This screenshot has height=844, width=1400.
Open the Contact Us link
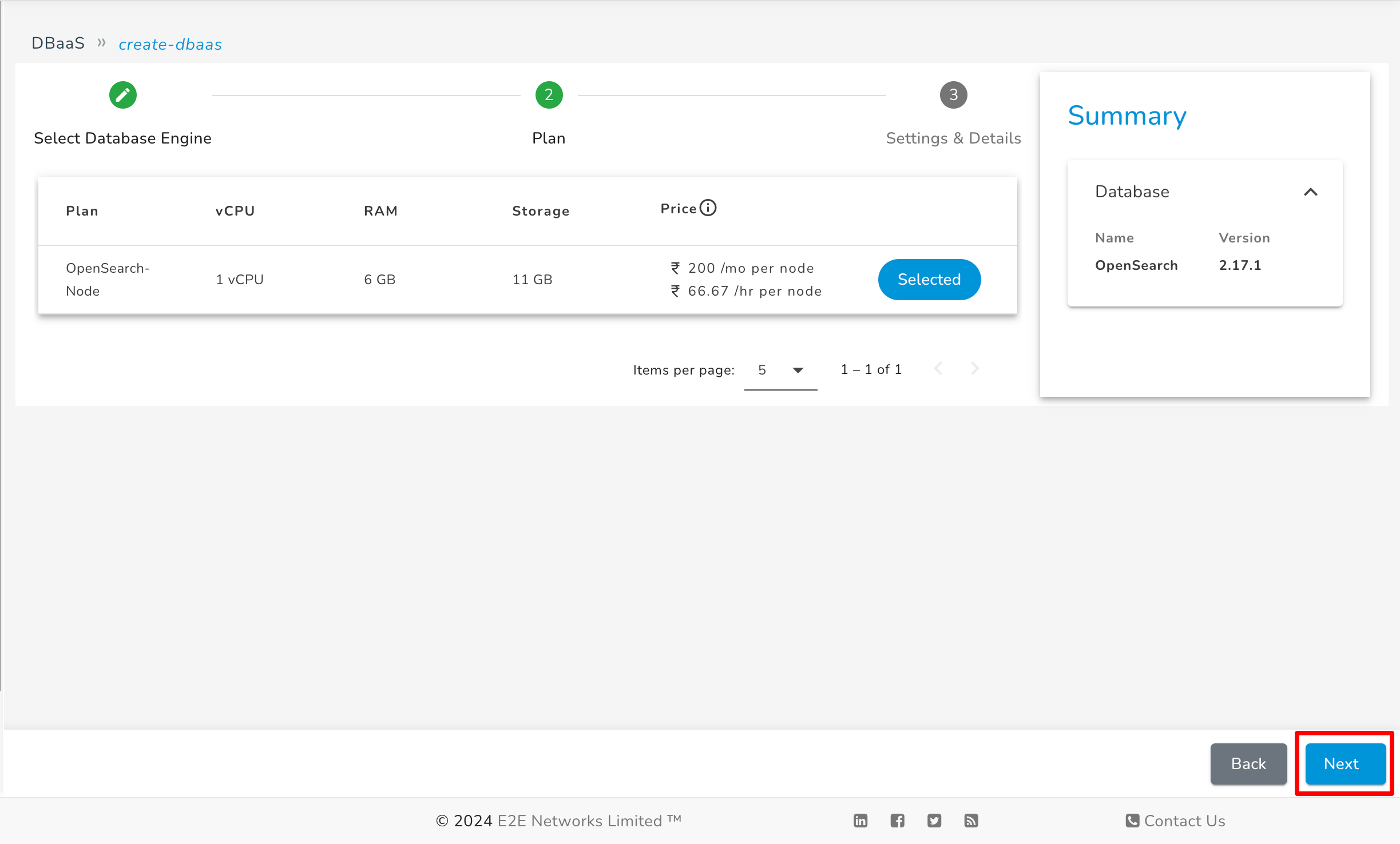tap(1184, 821)
